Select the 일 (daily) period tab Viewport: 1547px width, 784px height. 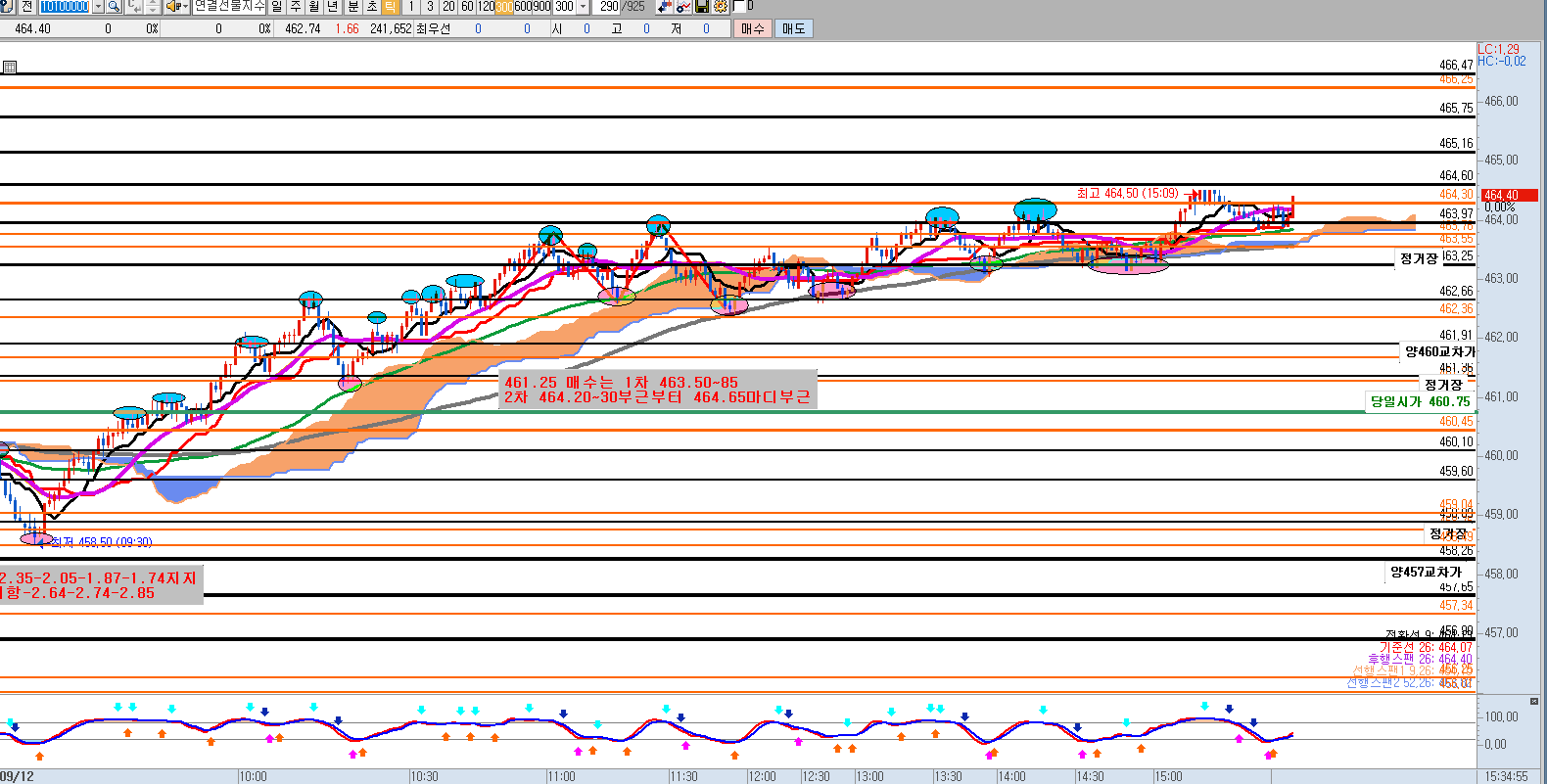[277, 7]
